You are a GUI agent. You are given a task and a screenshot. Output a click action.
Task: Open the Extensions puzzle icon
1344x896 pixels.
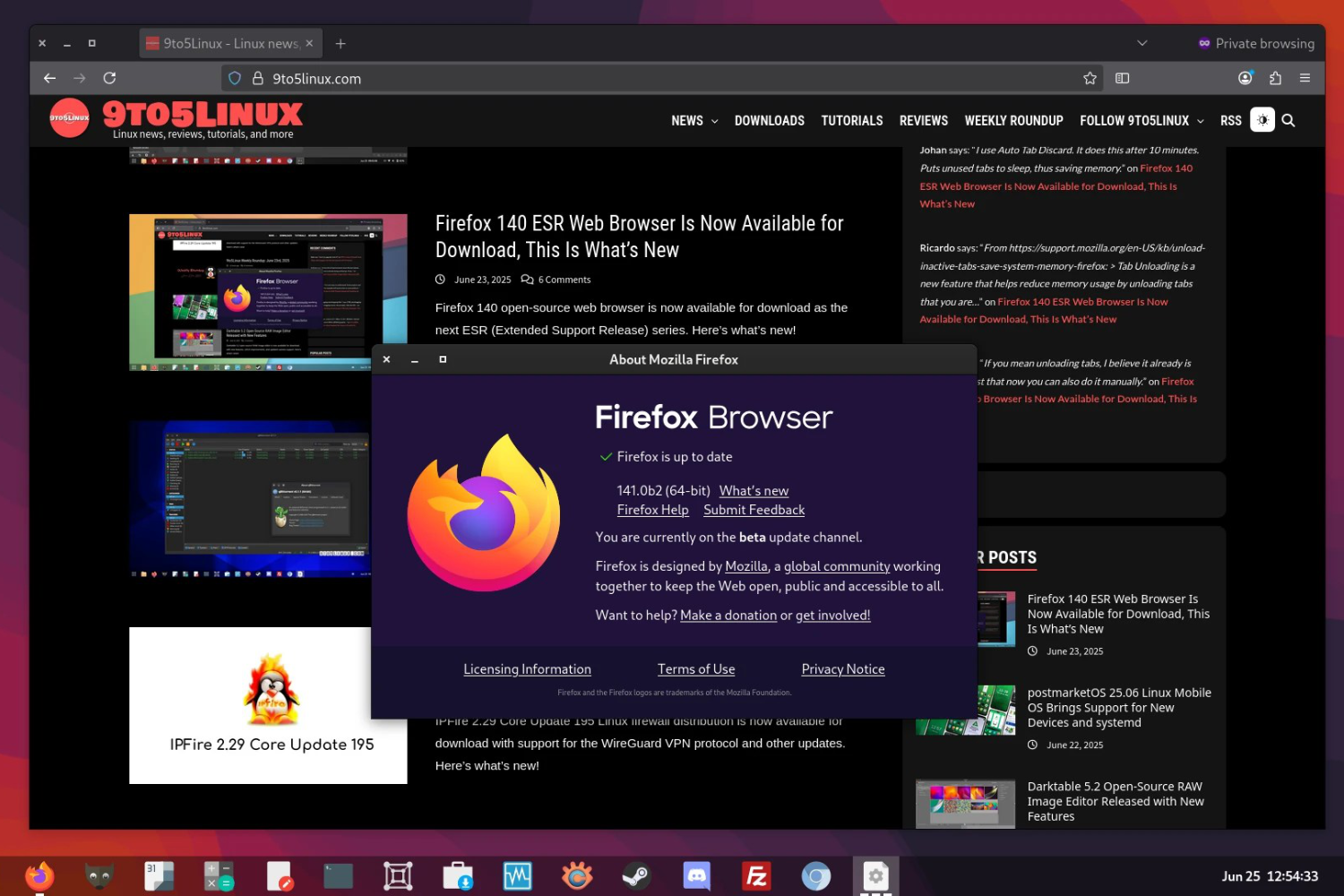coord(1275,79)
